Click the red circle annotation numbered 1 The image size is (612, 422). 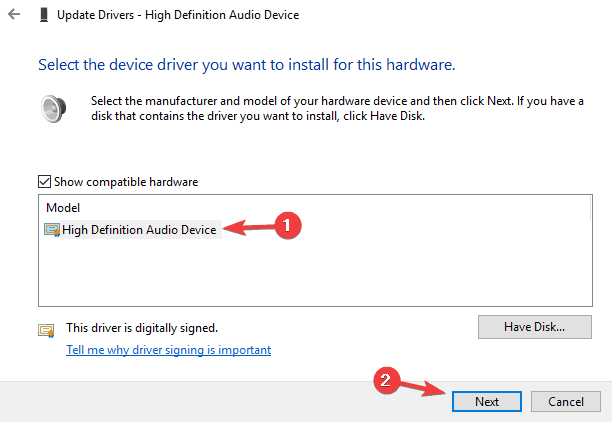pyautogui.click(x=288, y=226)
